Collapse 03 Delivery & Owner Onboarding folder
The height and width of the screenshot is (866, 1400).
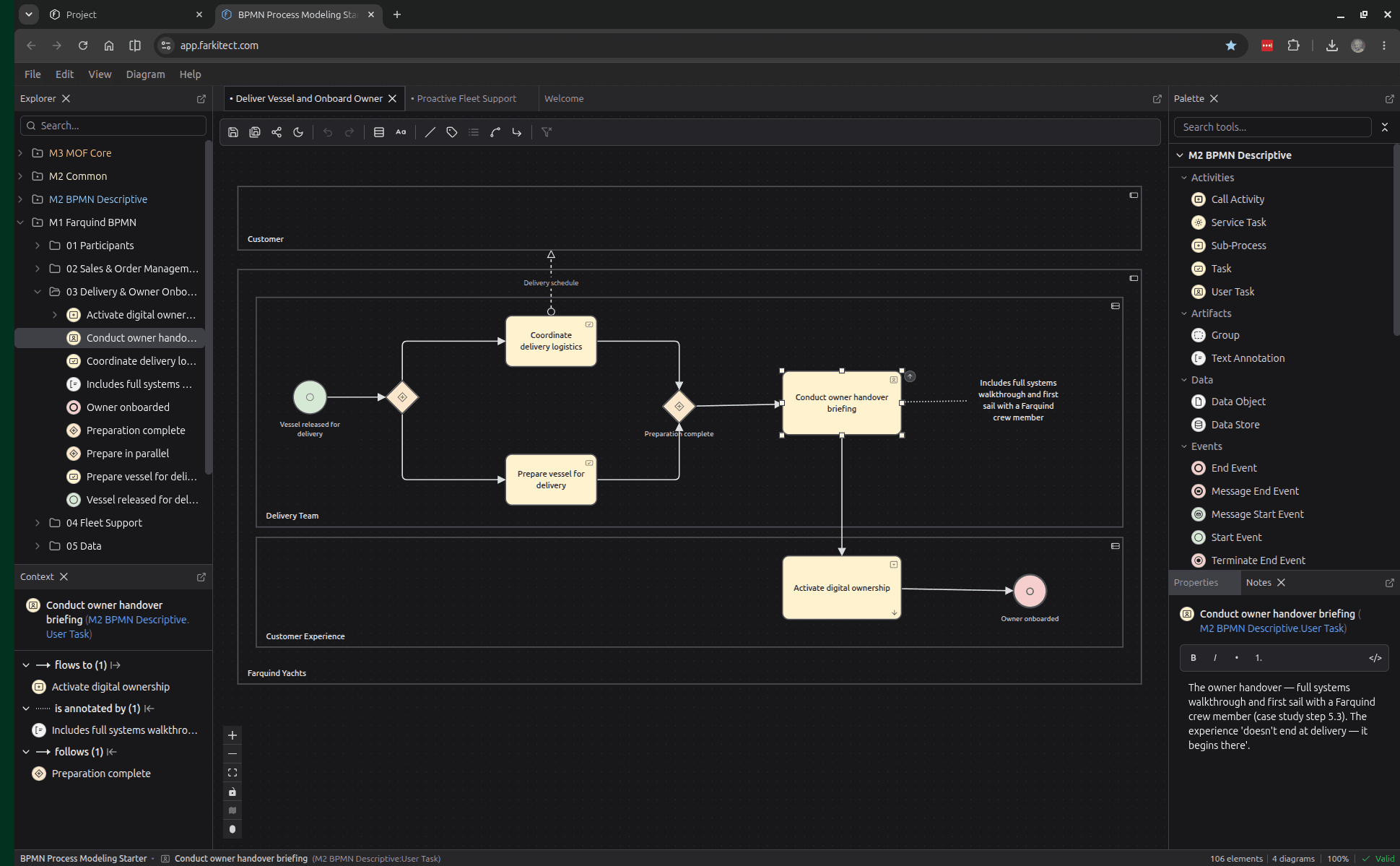pos(38,292)
